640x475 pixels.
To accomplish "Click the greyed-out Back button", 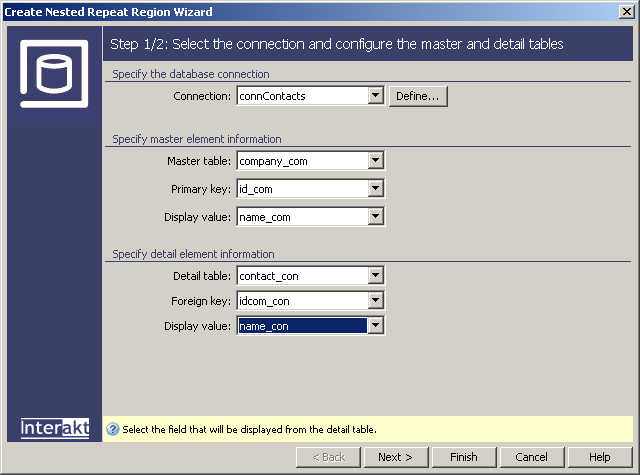I will coord(327,457).
